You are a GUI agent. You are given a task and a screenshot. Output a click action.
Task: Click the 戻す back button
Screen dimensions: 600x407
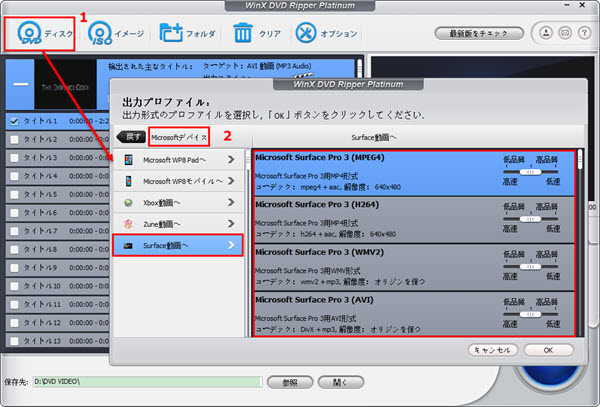[x=131, y=137]
